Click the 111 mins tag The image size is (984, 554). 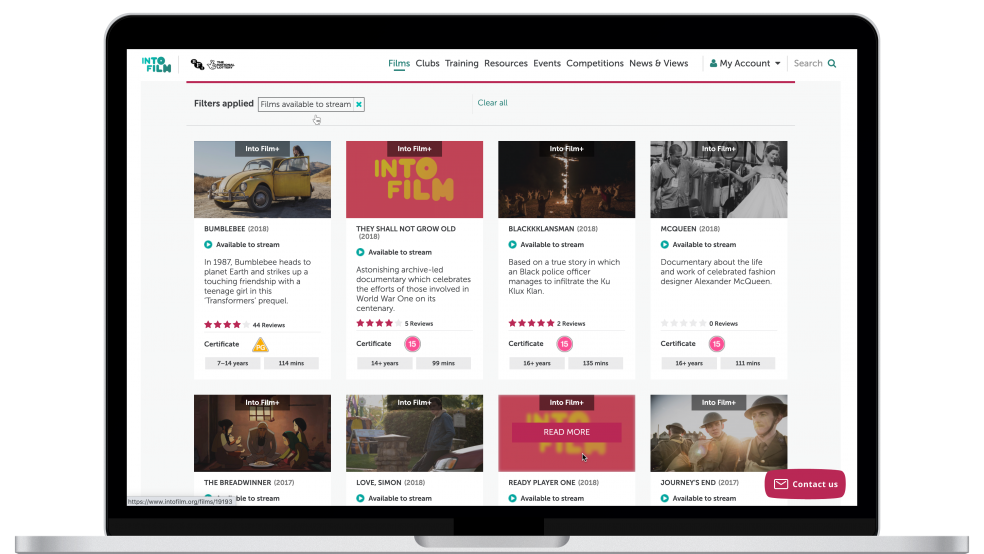coord(747,363)
